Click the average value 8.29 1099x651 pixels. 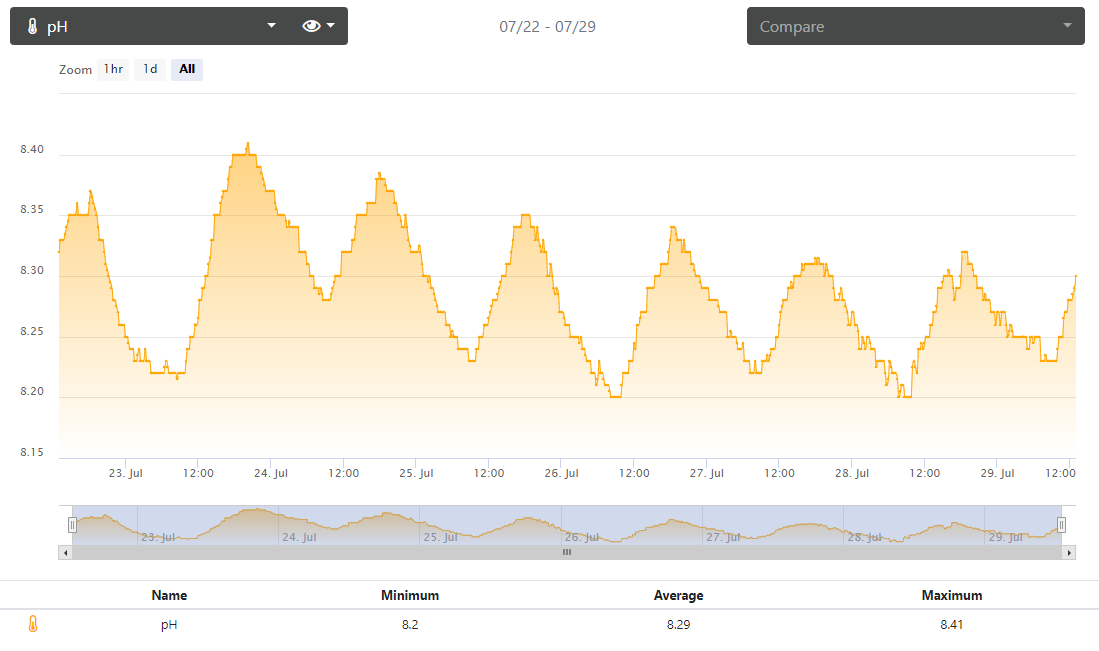pos(678,624)
